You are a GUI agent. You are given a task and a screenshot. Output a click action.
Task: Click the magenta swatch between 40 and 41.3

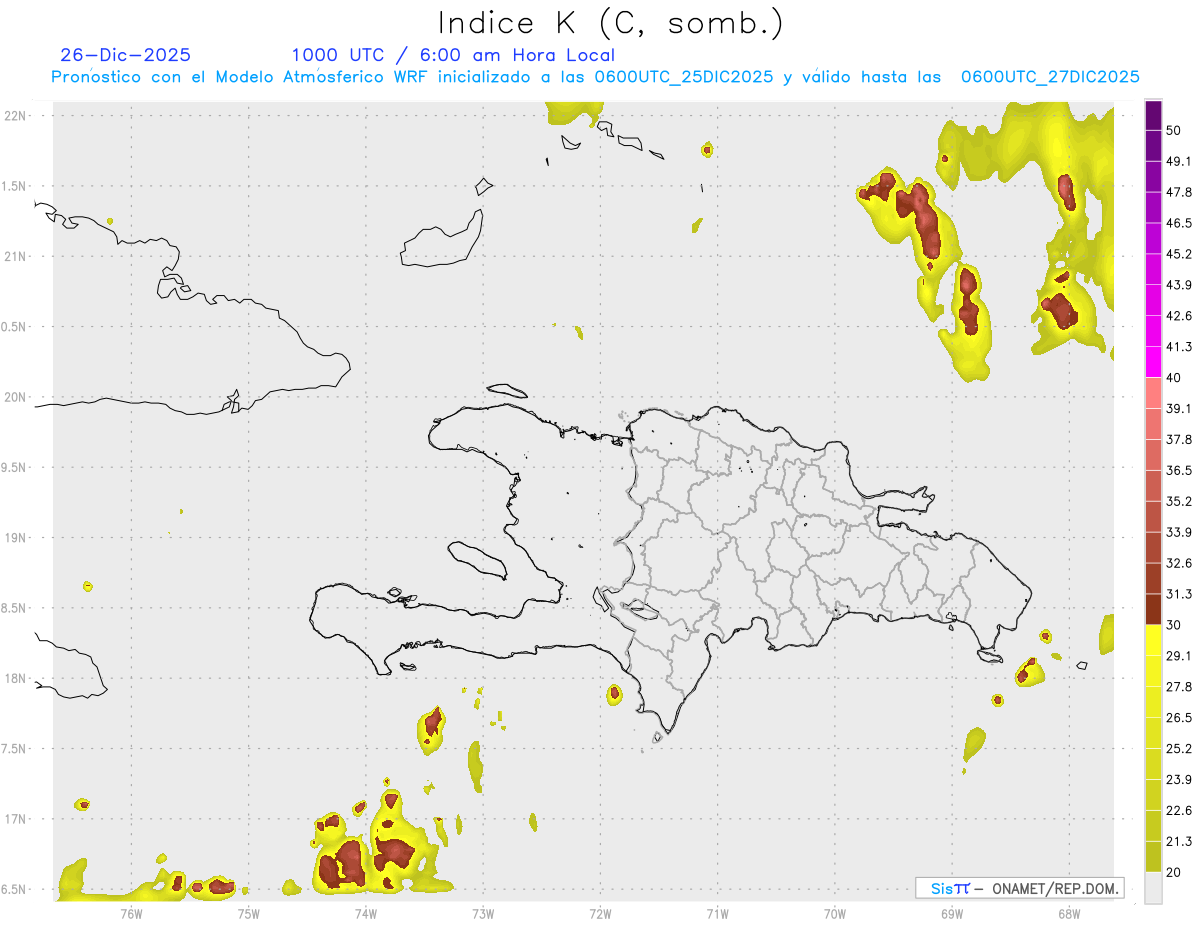tap(1153, 362)
